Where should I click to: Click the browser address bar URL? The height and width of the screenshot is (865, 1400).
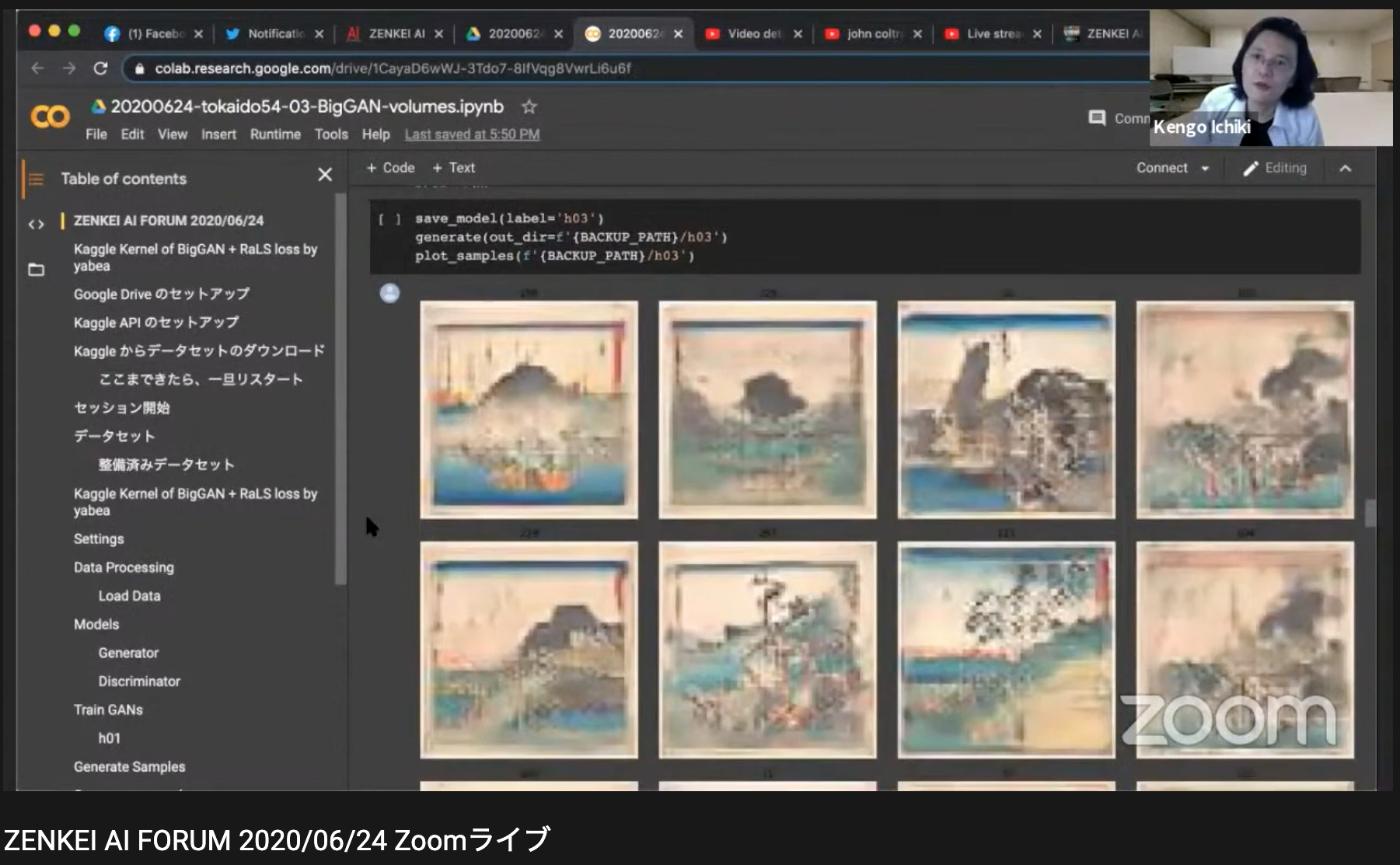point(393,68)
